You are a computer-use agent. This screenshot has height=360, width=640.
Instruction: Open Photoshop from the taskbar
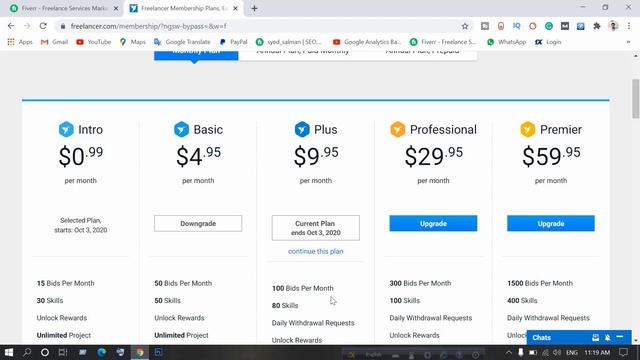159,352
